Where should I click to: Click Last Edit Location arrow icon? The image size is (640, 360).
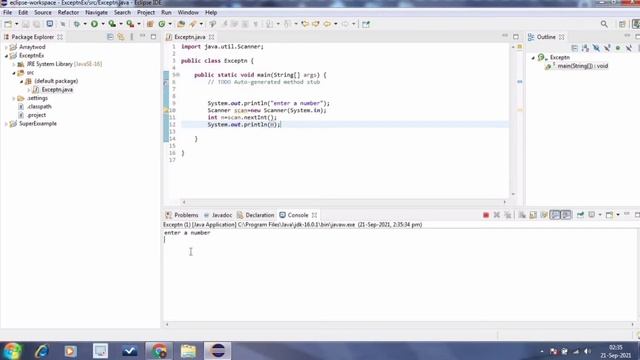click(x=304, y=24)
